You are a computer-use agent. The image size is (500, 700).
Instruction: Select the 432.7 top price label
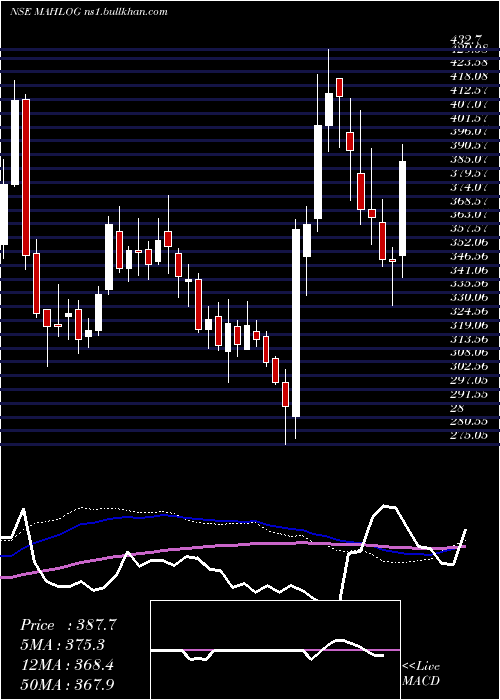467,41
